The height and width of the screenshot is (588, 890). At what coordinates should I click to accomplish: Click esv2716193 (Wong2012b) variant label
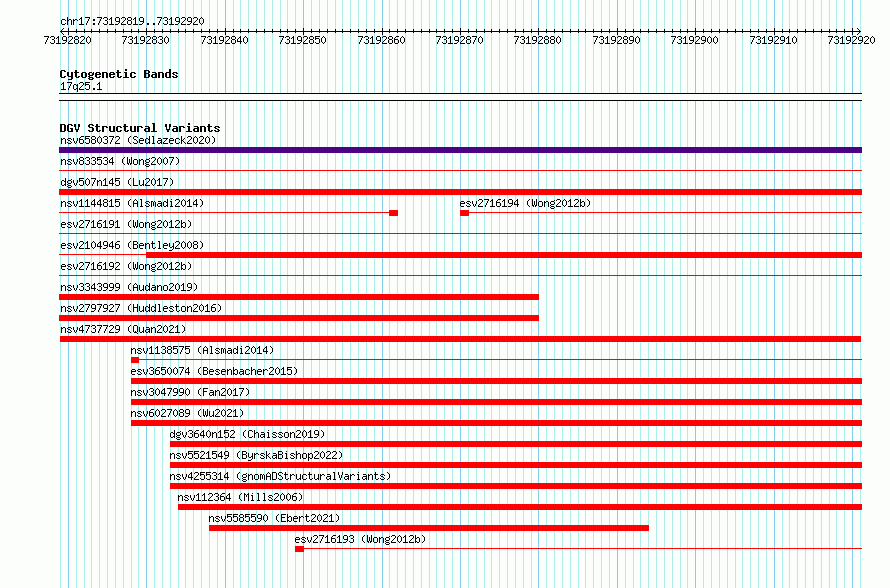click(360, 539)
